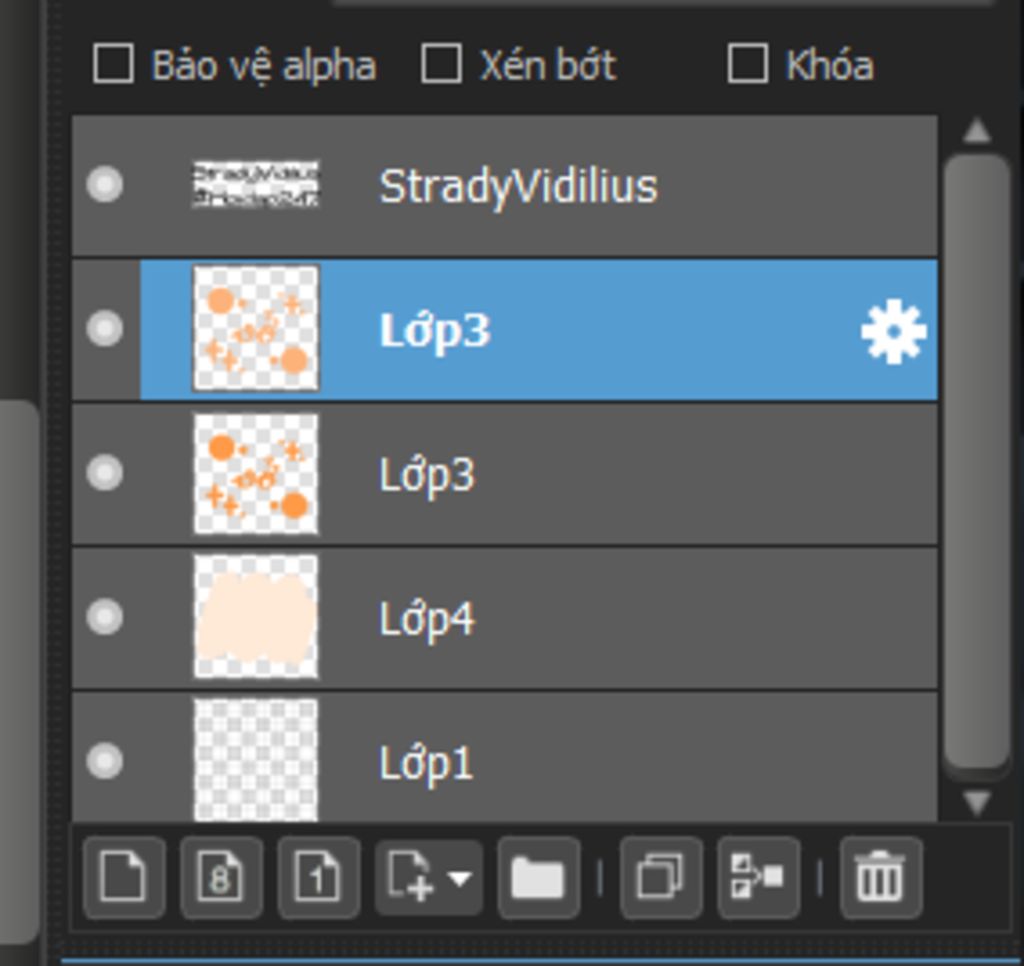Viewport: 1024px width, 966px height.
Task: Select the StradyVidilius layer
Action: [505, 185]
